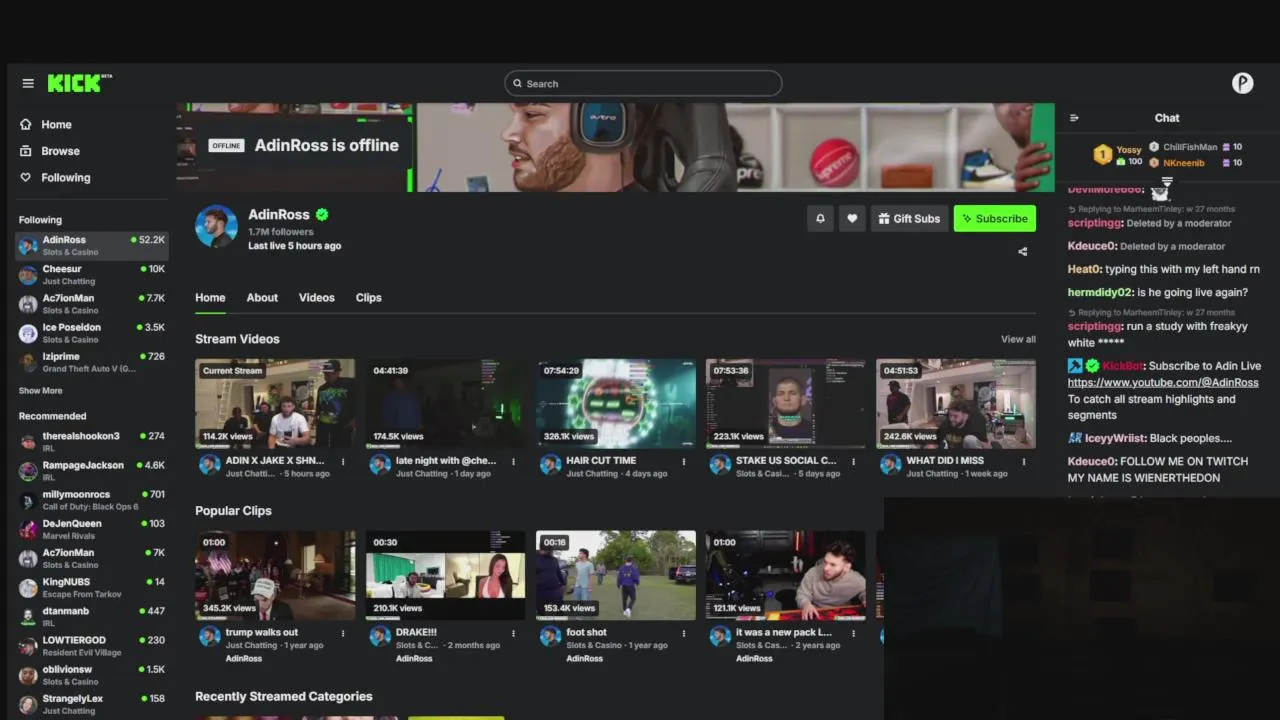Click the Heat0 username in chat
This screenshot has width=1280, height=720.
coord(1084,269)
